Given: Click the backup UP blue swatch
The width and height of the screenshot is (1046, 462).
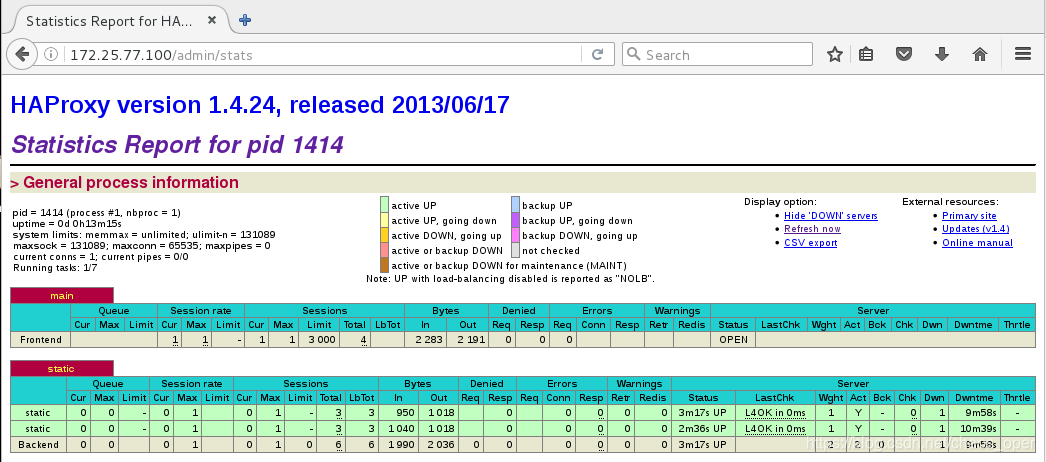Looking at the screenshot, I should [x=515, y=205].
